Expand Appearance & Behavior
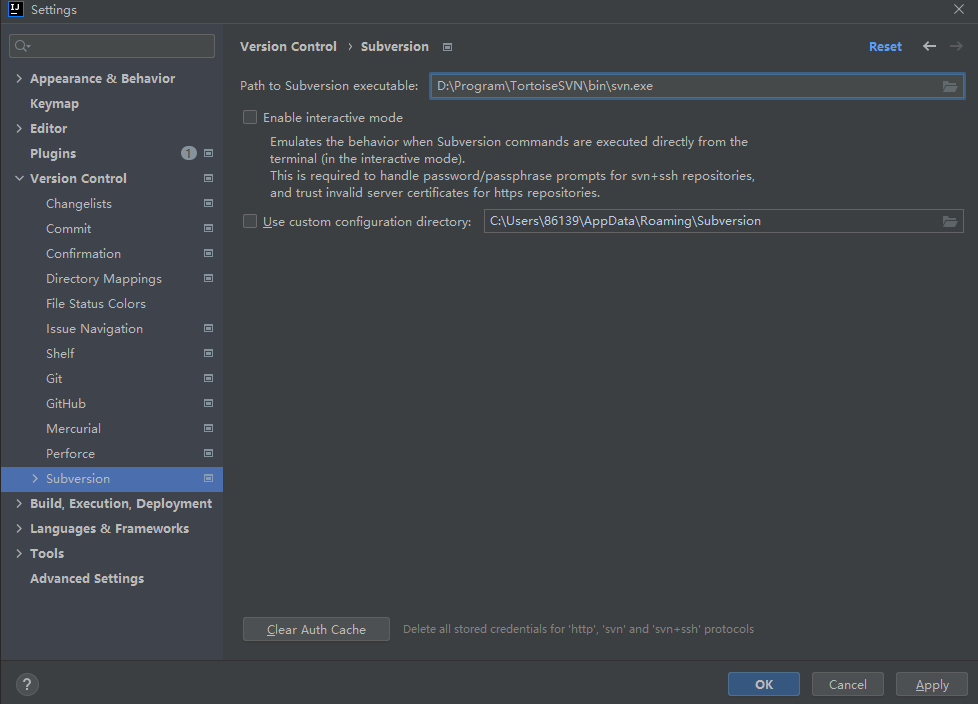978x704 pixels. [18, 78]
